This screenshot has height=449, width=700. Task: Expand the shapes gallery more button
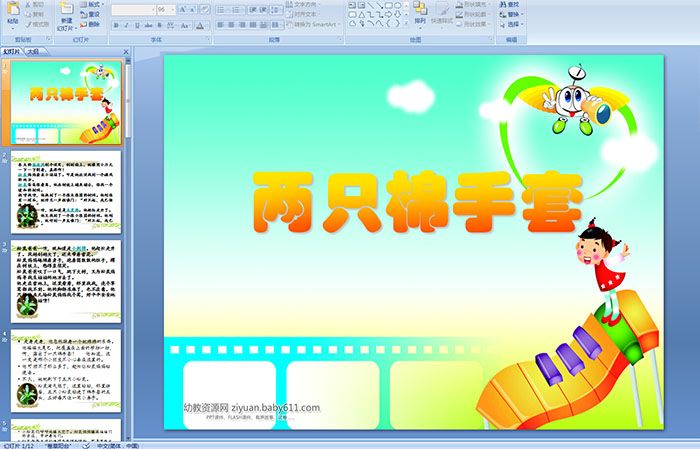point(406,24)
